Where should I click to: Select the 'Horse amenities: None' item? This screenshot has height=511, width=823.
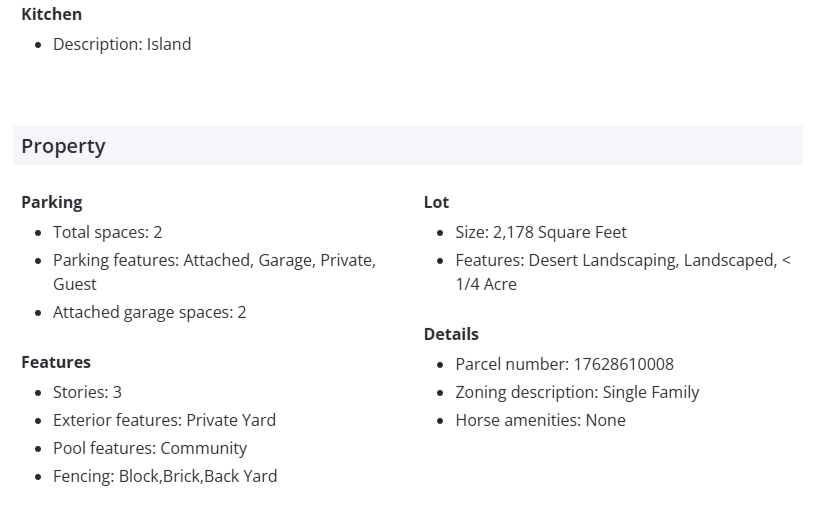click(x=540, y=420)
